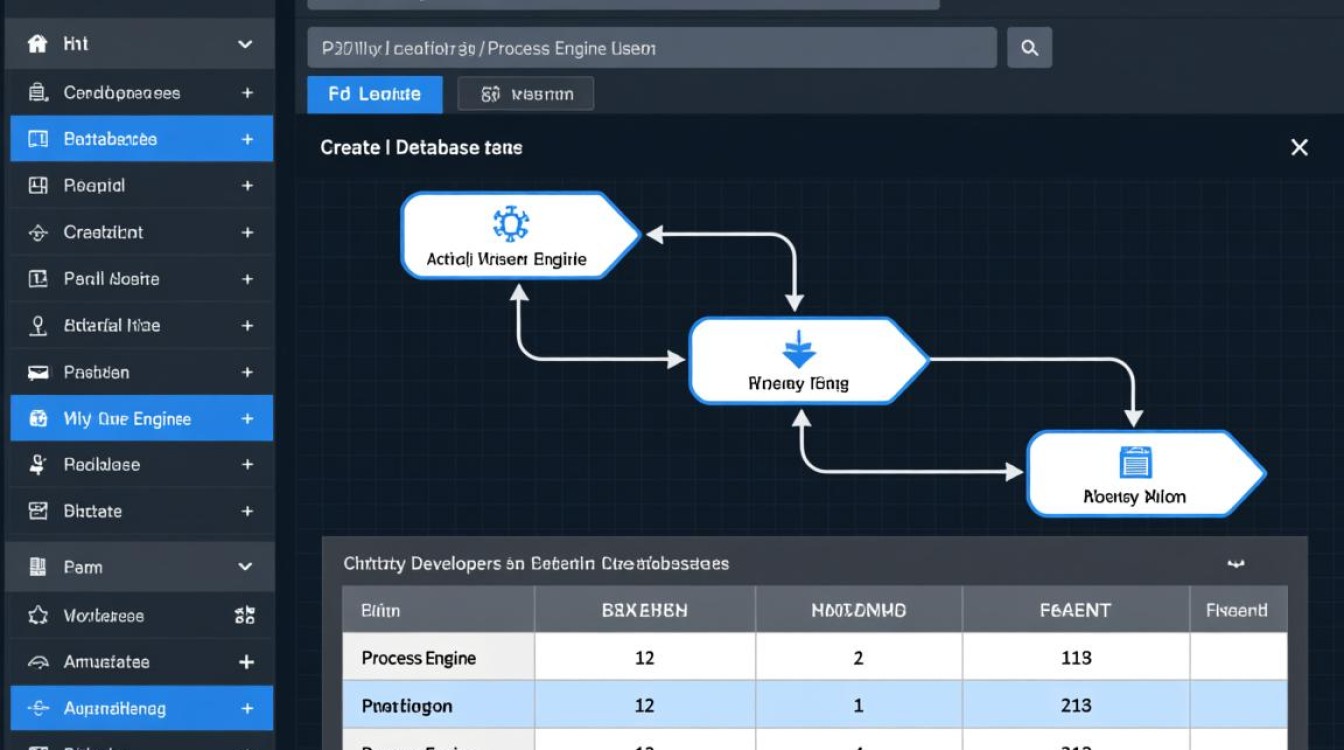Switch to the grey tab beside Fd Leaiate
This screenshot has width=1344, height=750.
[526, 94]
